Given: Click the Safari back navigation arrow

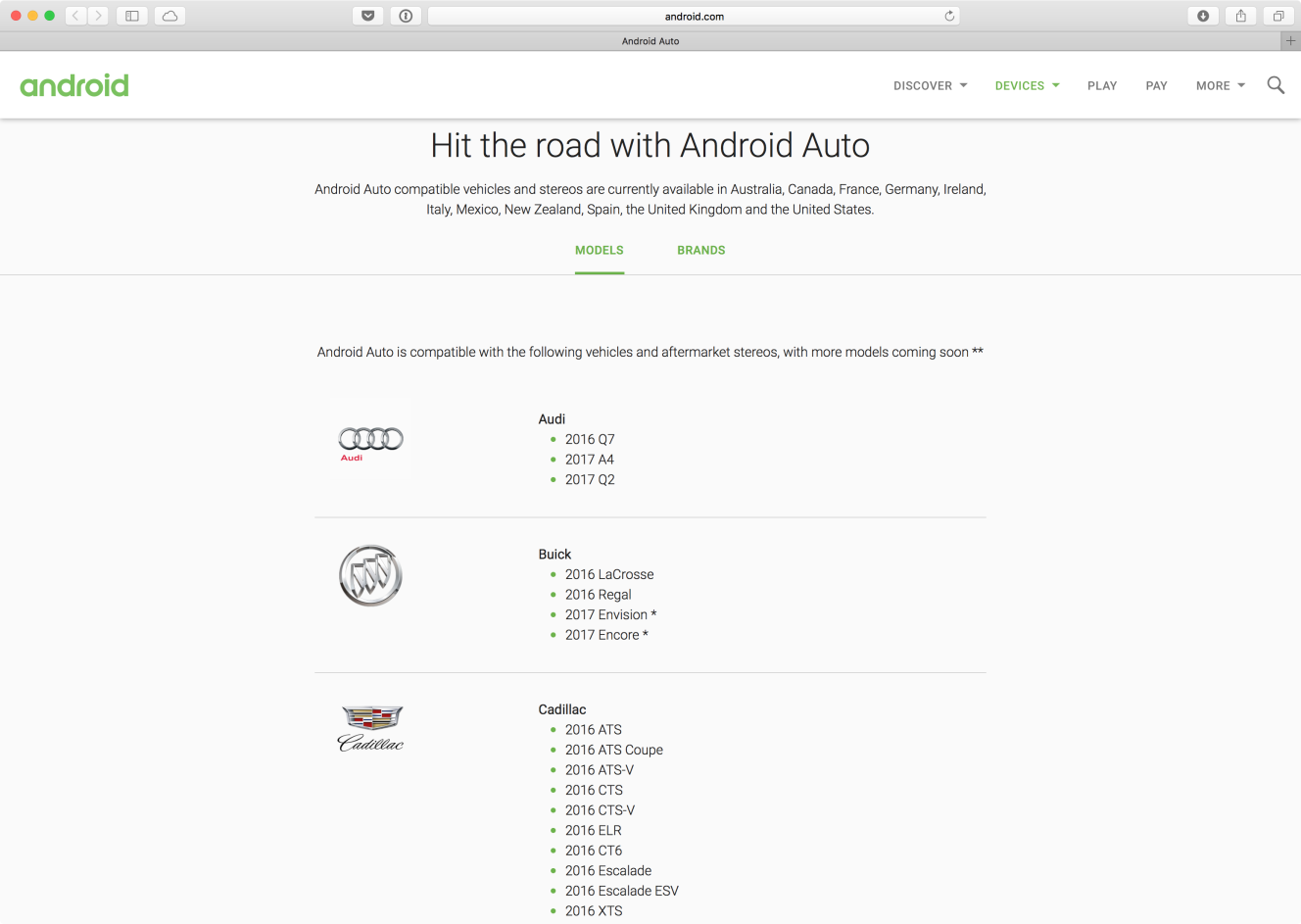Looking at the screenshot, I should [75, 16].
